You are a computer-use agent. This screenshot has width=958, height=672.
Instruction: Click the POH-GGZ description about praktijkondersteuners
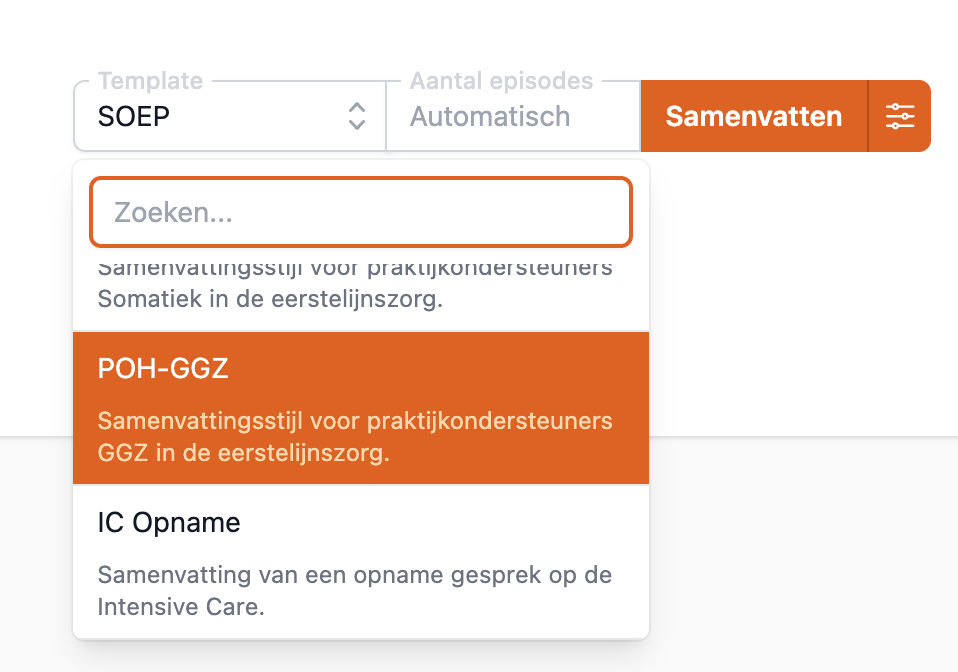click(x=354, y=421)
